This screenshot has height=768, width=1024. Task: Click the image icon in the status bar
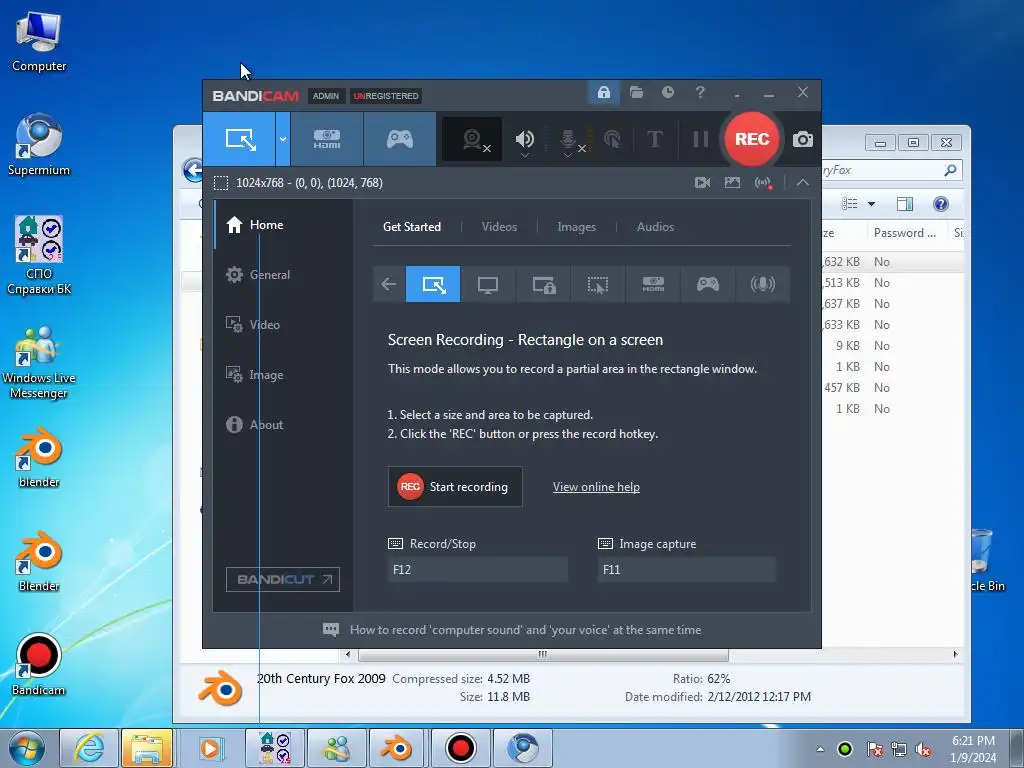coord(732,183)
